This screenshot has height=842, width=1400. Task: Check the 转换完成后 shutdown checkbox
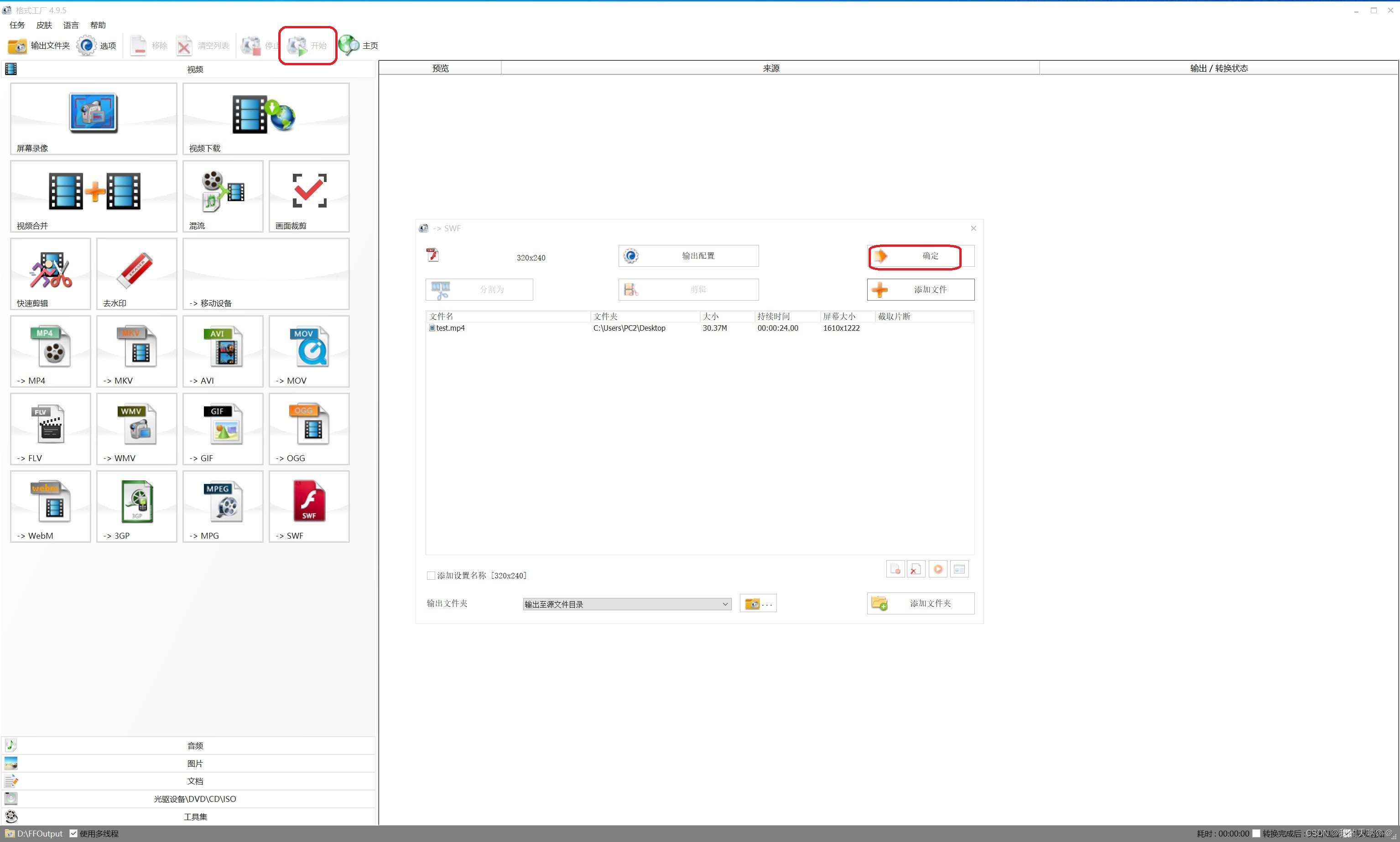click(1256, 833)
